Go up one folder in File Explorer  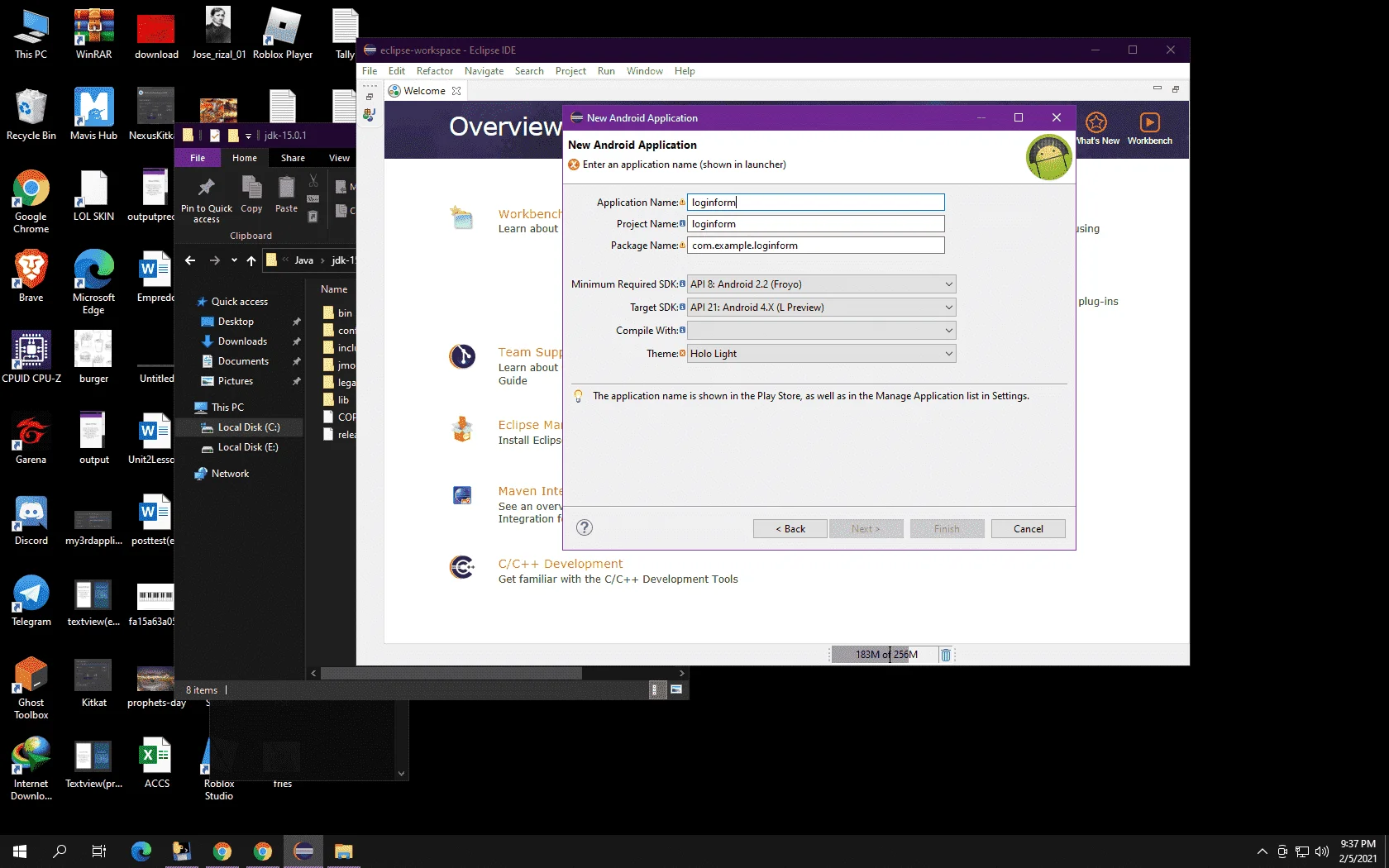point(251,260)
